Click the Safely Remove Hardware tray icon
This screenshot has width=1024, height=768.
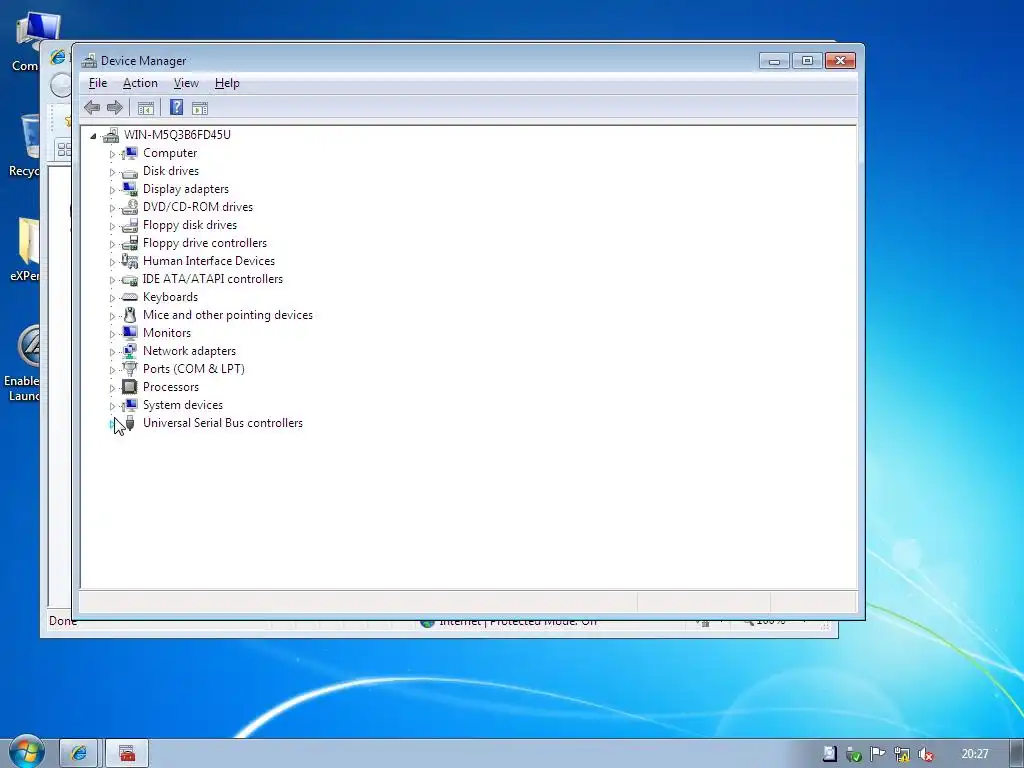853,754
